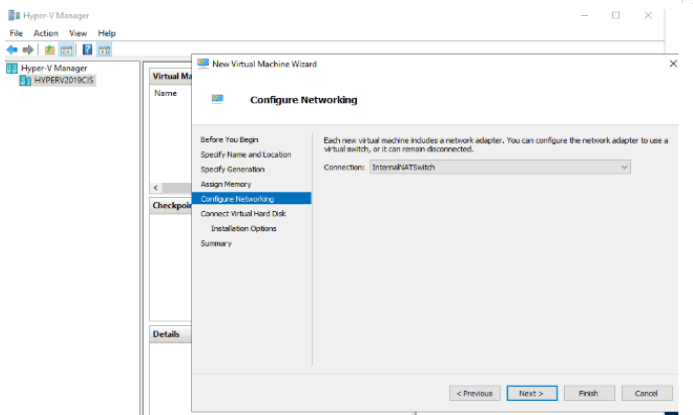Click the New Virtual Machine Wizard title icon
This screenshot has width=693, height=415.
click(203, 64)
